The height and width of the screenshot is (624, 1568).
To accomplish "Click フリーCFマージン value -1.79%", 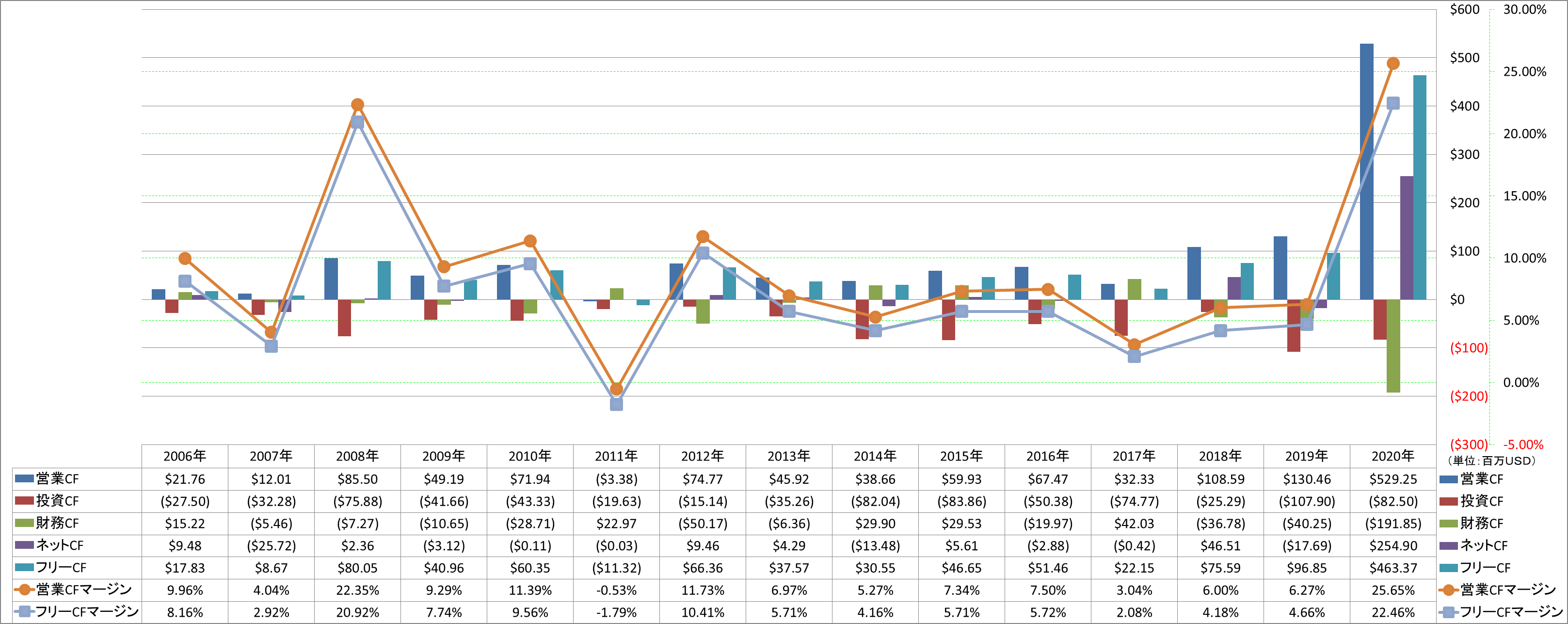I will click(616, 612).
